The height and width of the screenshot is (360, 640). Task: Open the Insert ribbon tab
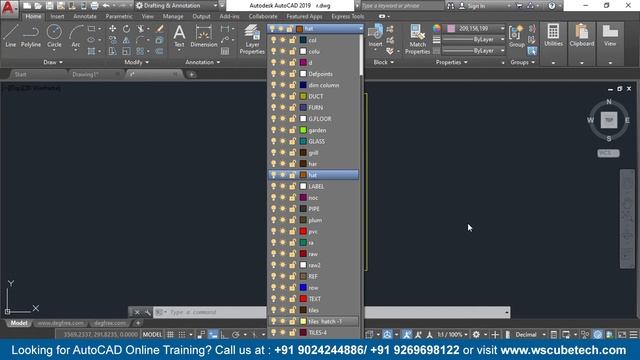click(x=57, y=16)
